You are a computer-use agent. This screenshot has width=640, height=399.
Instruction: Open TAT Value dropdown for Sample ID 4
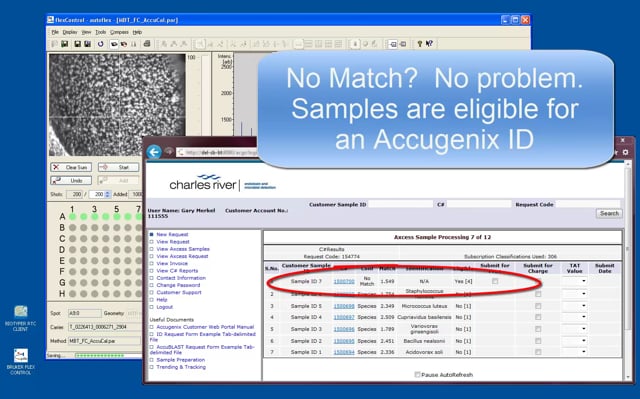pos(574,317)
